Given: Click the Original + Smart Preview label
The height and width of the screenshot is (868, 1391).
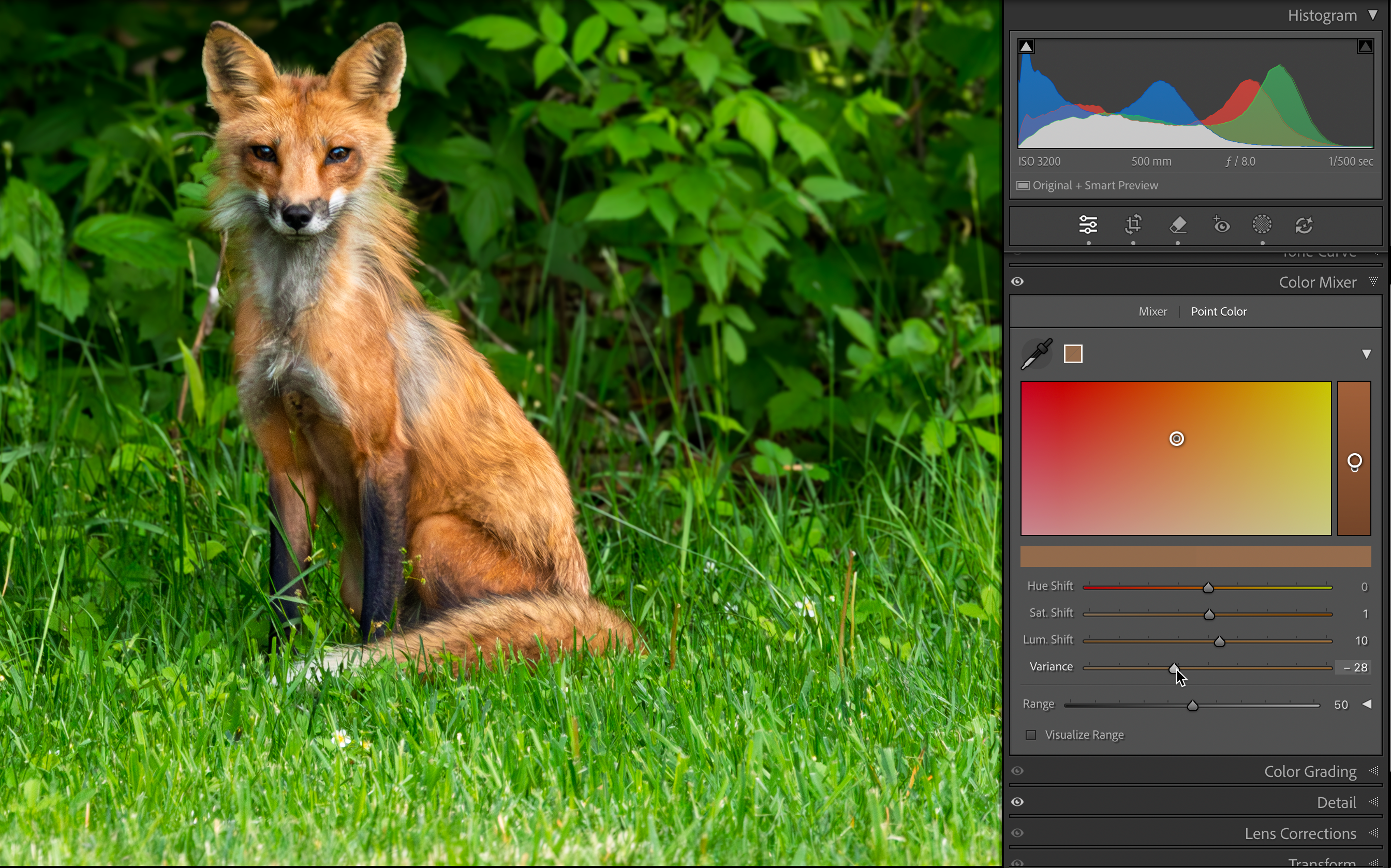Looking at the screenshot, I should click(1088, 185).
